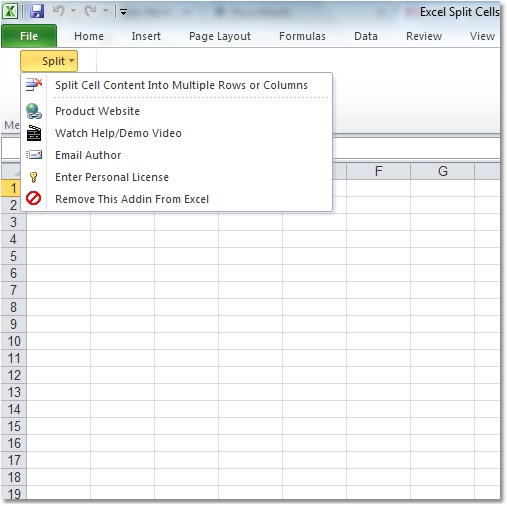Screen dimensions: 507x506
Task: Click the key license icon
Action: coord(34,177)
